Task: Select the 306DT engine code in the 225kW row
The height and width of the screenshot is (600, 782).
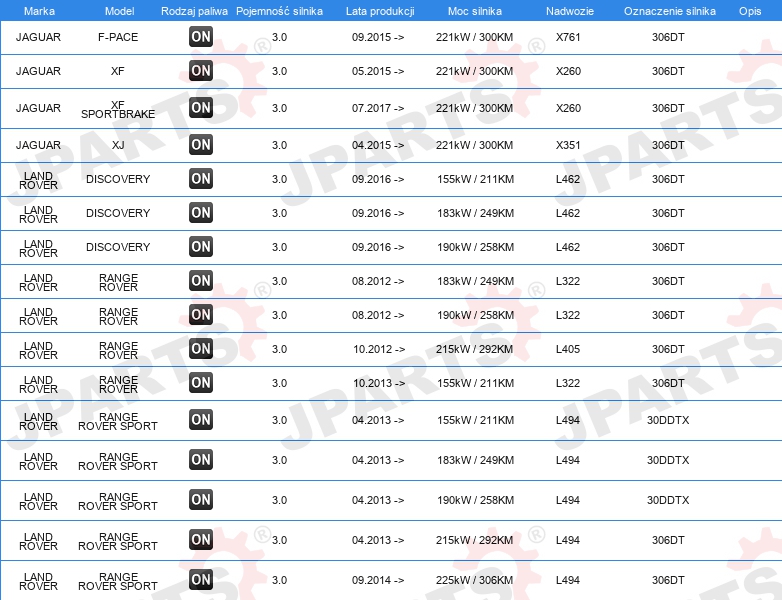Action: tap(668, 580)
